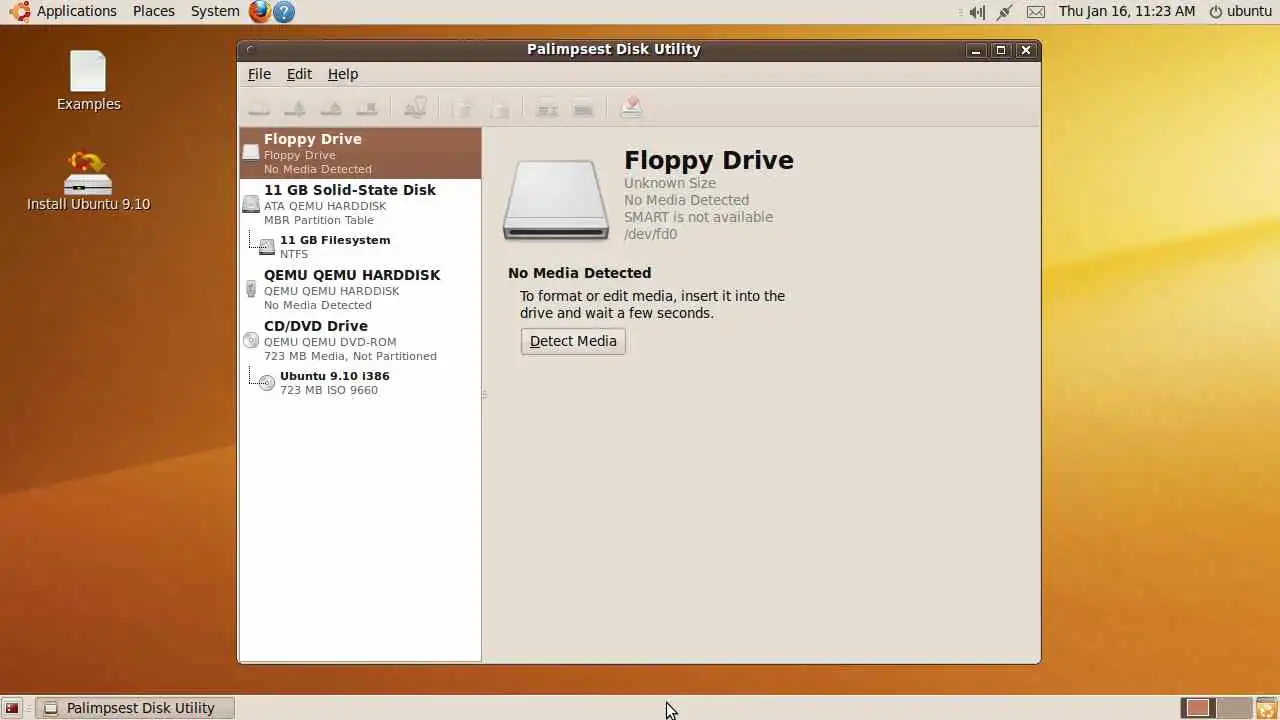Click the Floppy Drive title in details pane
The image size is (1280, 720).
[709, 160]
